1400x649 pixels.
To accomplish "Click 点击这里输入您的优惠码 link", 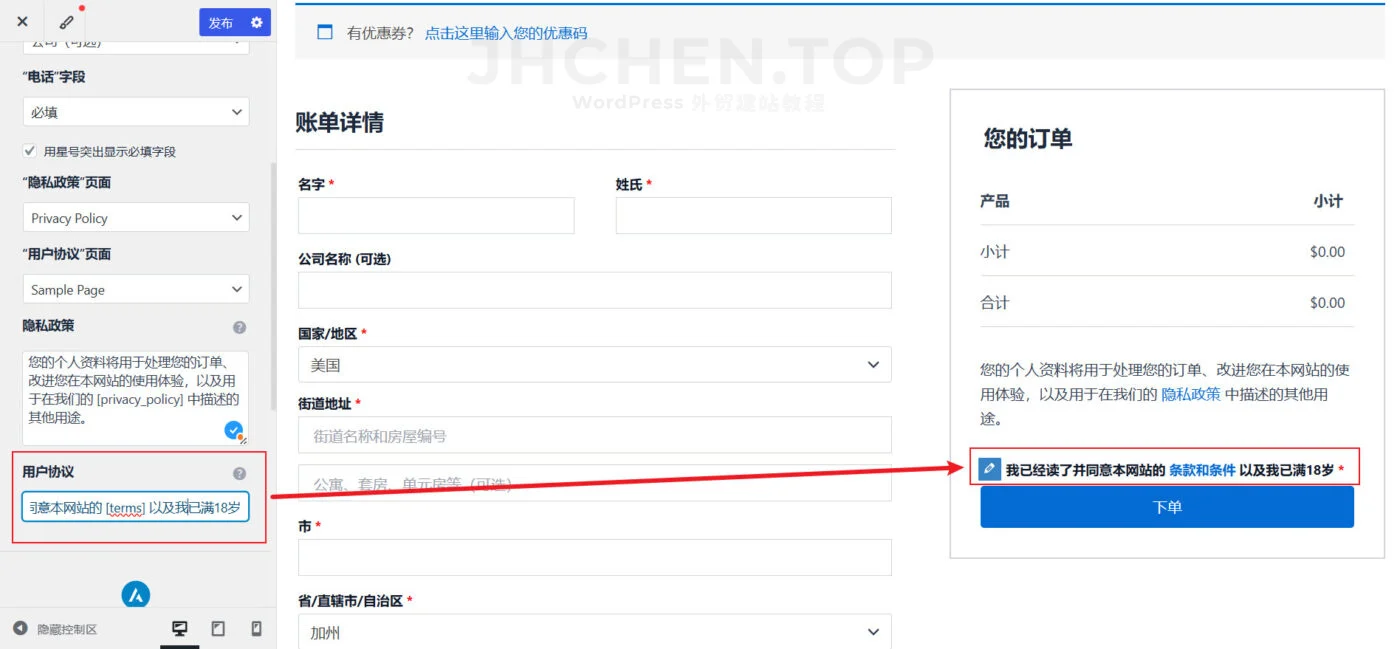I will click(506, 33).
